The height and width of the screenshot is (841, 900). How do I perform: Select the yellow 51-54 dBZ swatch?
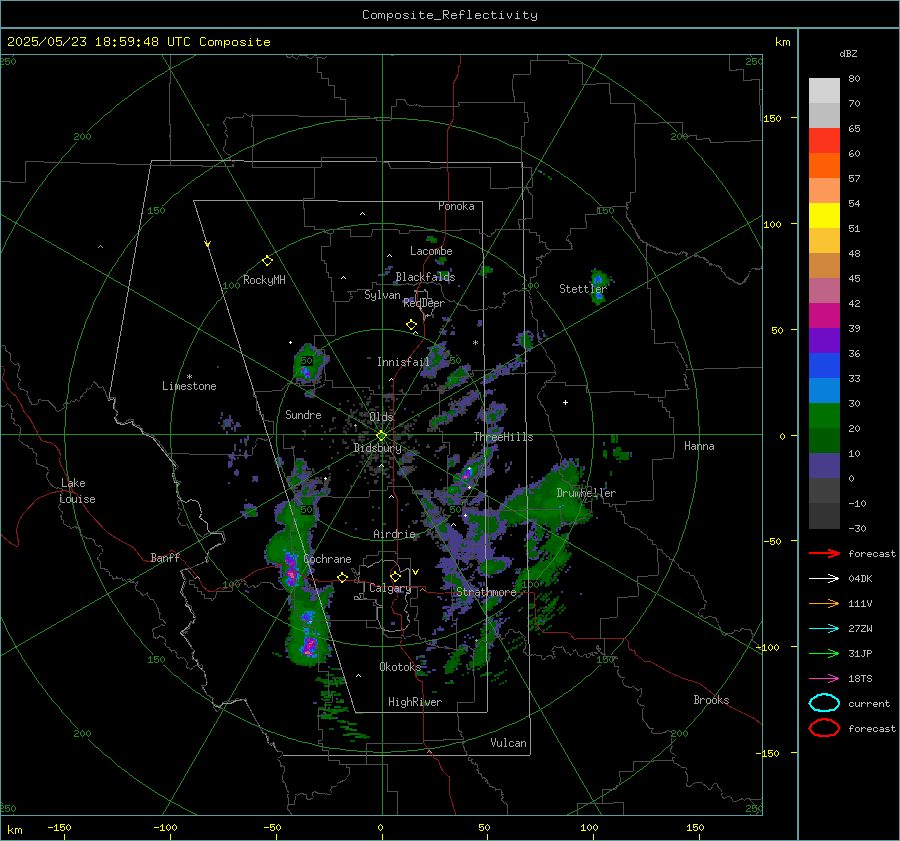tap(824, 215)
